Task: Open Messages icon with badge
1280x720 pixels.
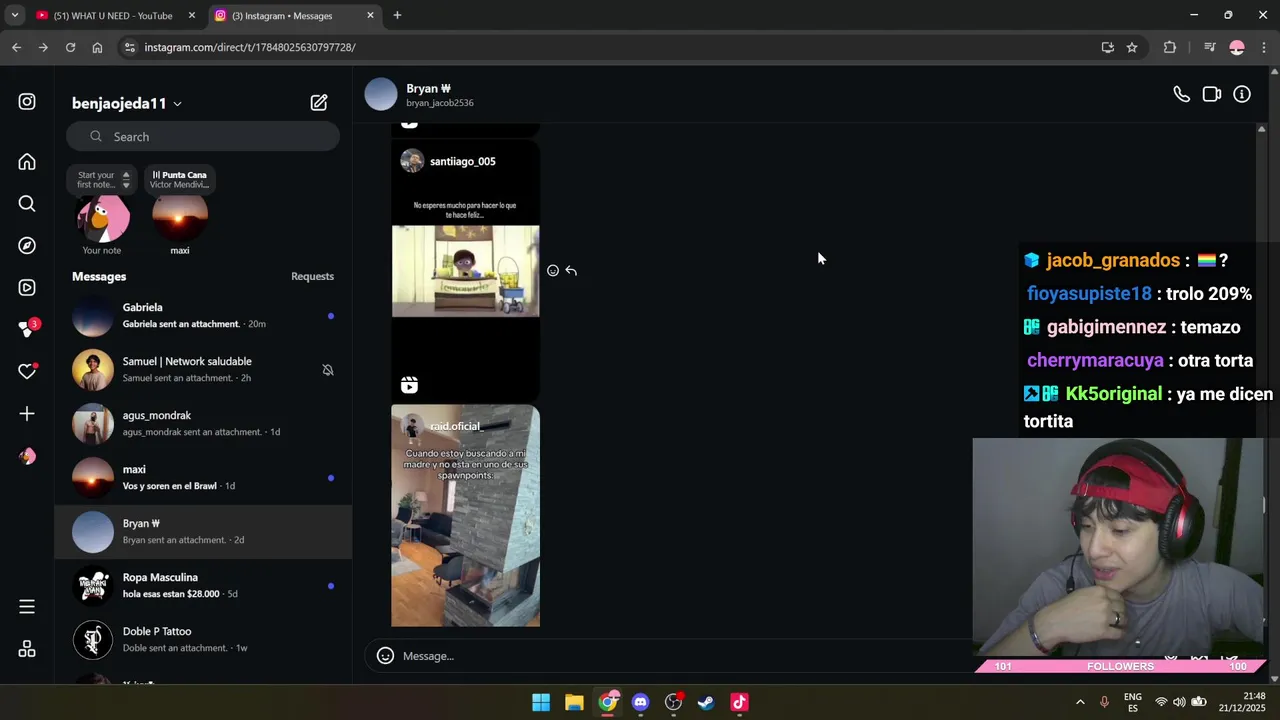Action: point(27,329)
